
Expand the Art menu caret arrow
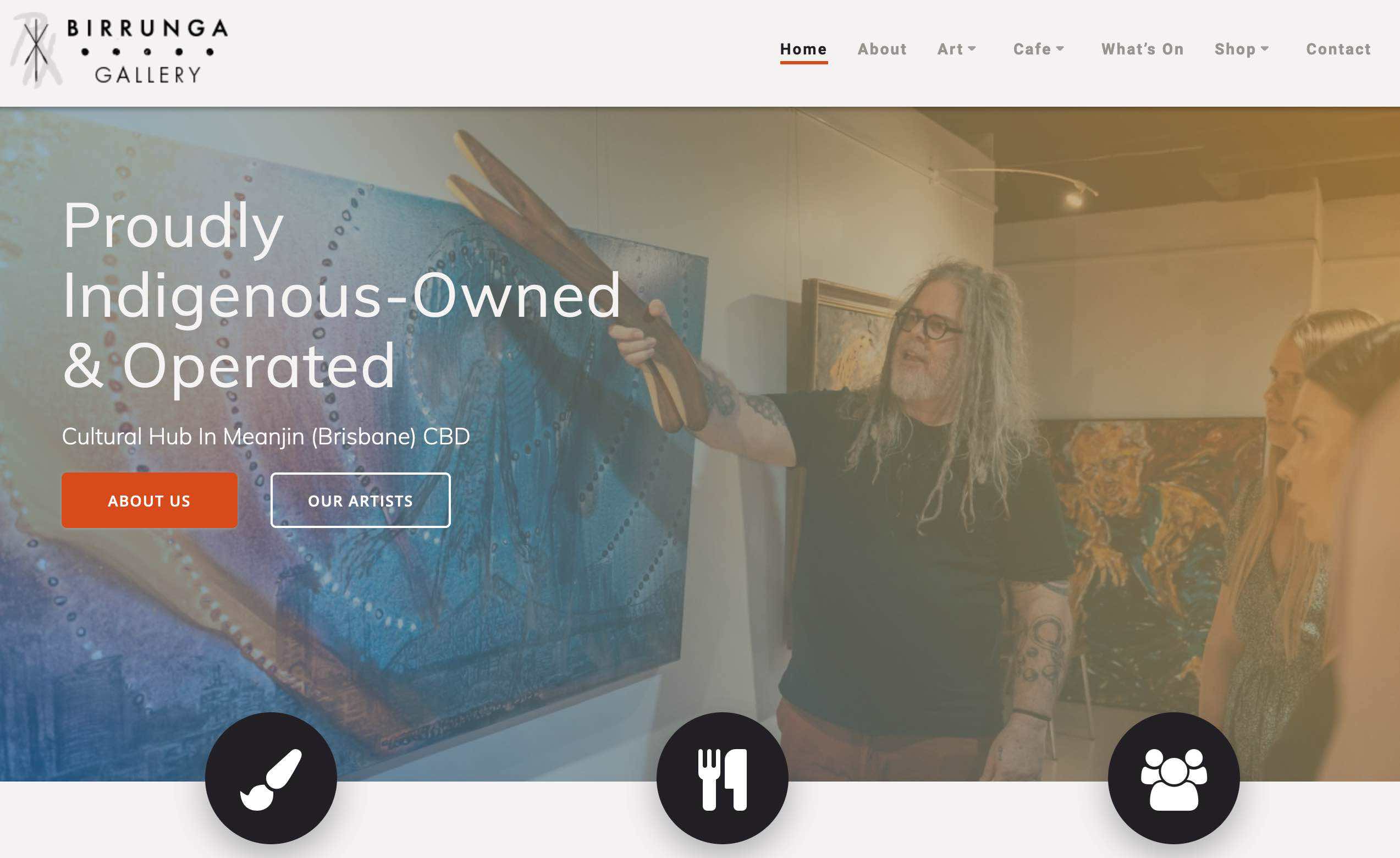pos(972,49)
